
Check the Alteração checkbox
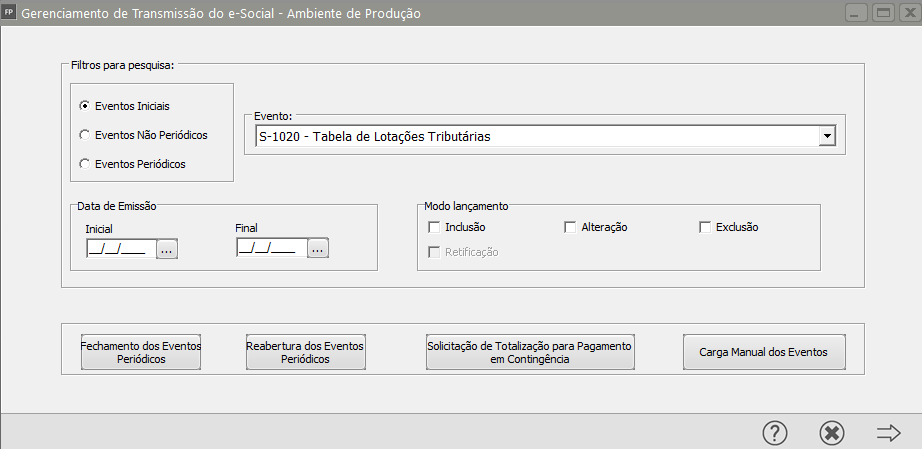point(570,227)
